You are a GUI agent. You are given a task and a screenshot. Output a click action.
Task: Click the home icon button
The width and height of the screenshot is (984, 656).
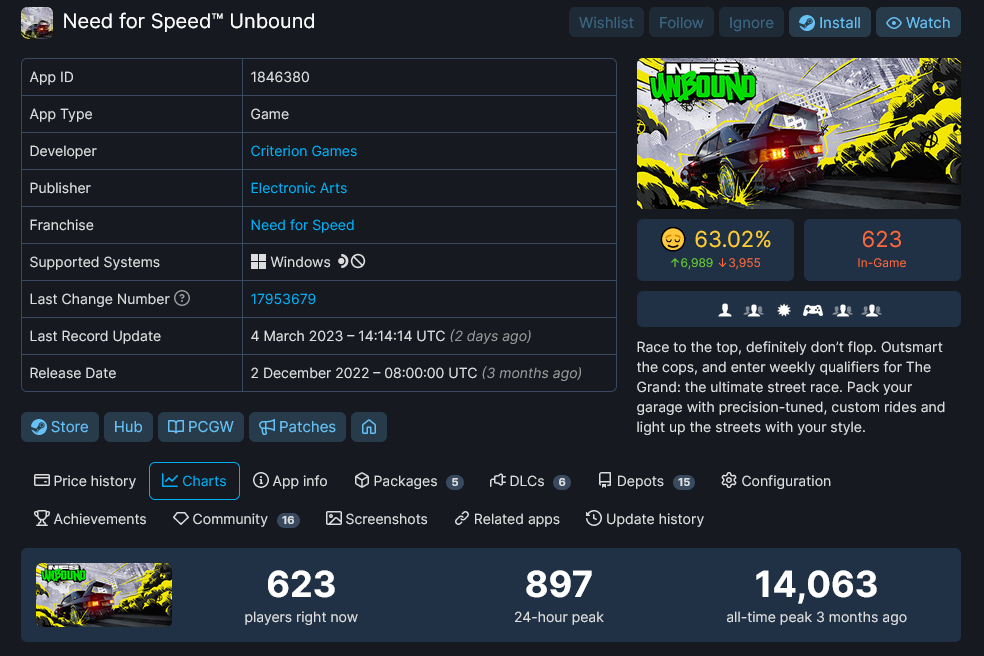(369, 427)
